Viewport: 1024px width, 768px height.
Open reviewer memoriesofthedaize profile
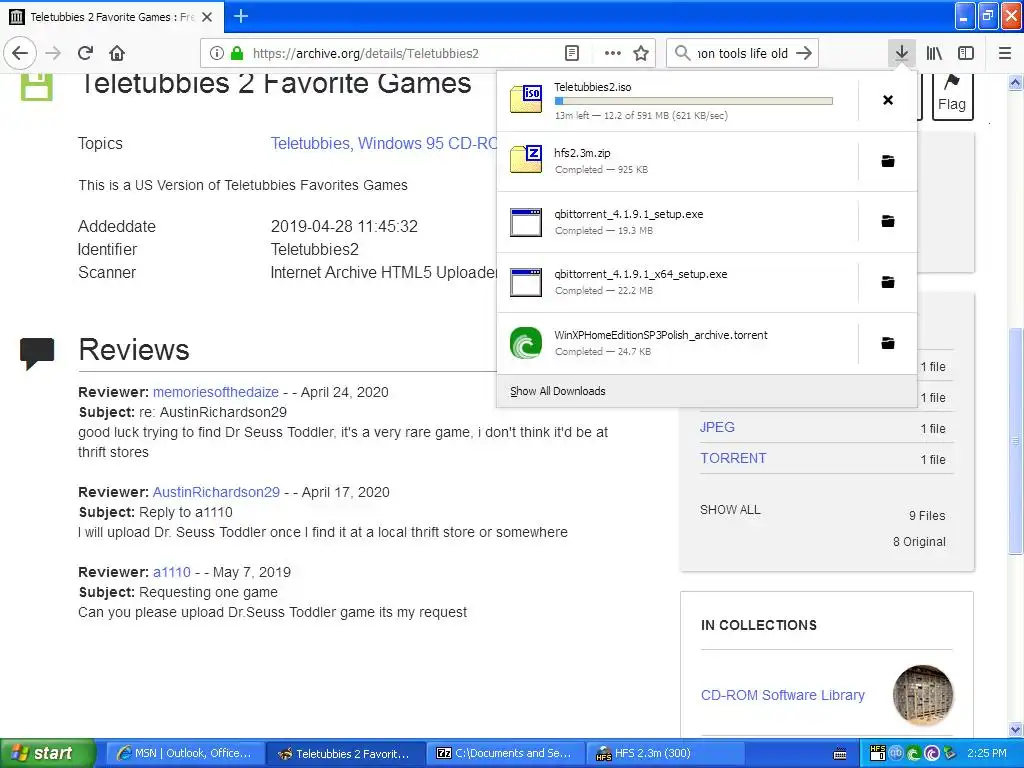click(216, 392)
